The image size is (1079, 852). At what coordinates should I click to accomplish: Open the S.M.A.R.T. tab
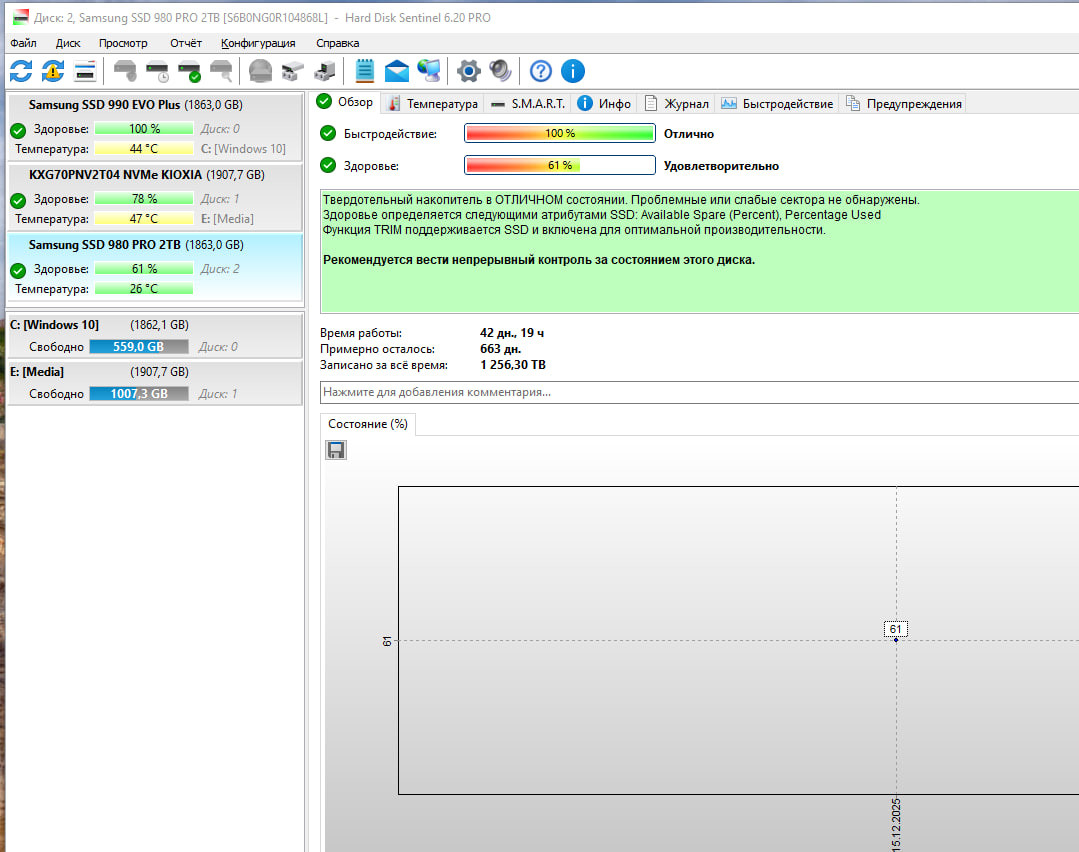528,103
